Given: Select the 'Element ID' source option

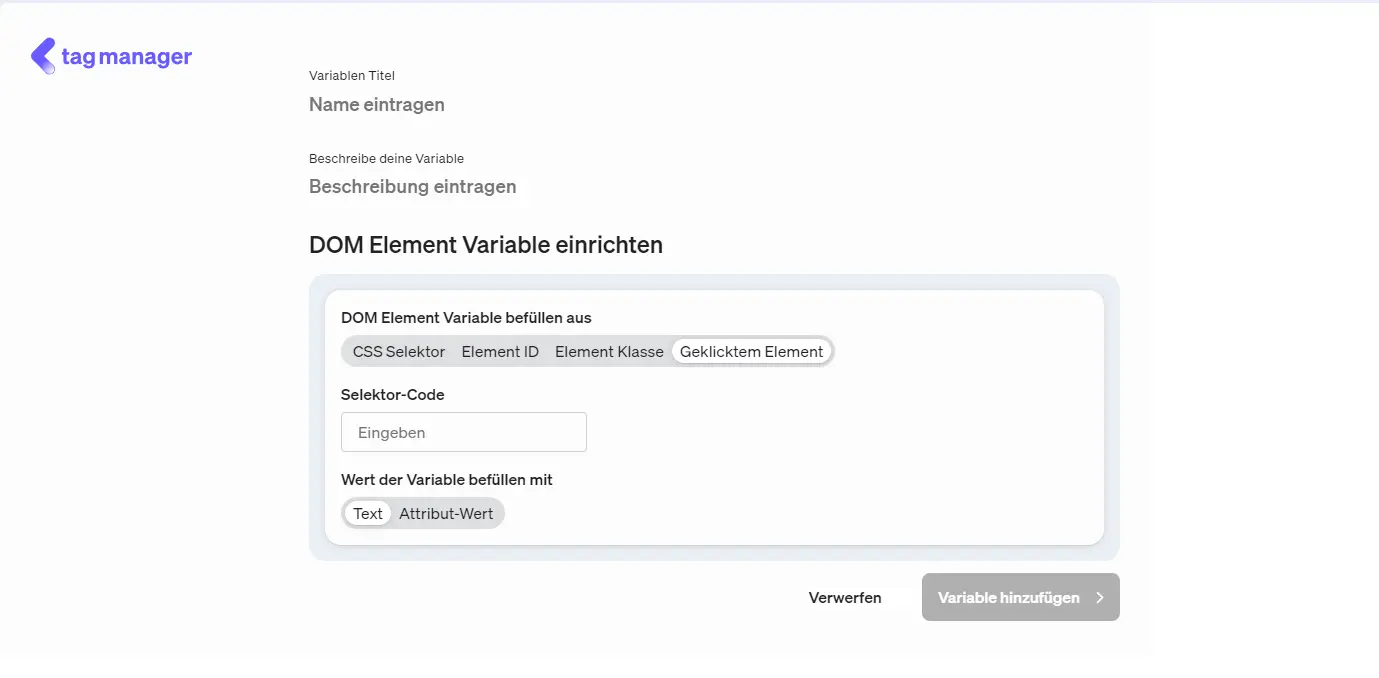Looking at the screenshot, I should pyautogui.click(x=500, y=351).
